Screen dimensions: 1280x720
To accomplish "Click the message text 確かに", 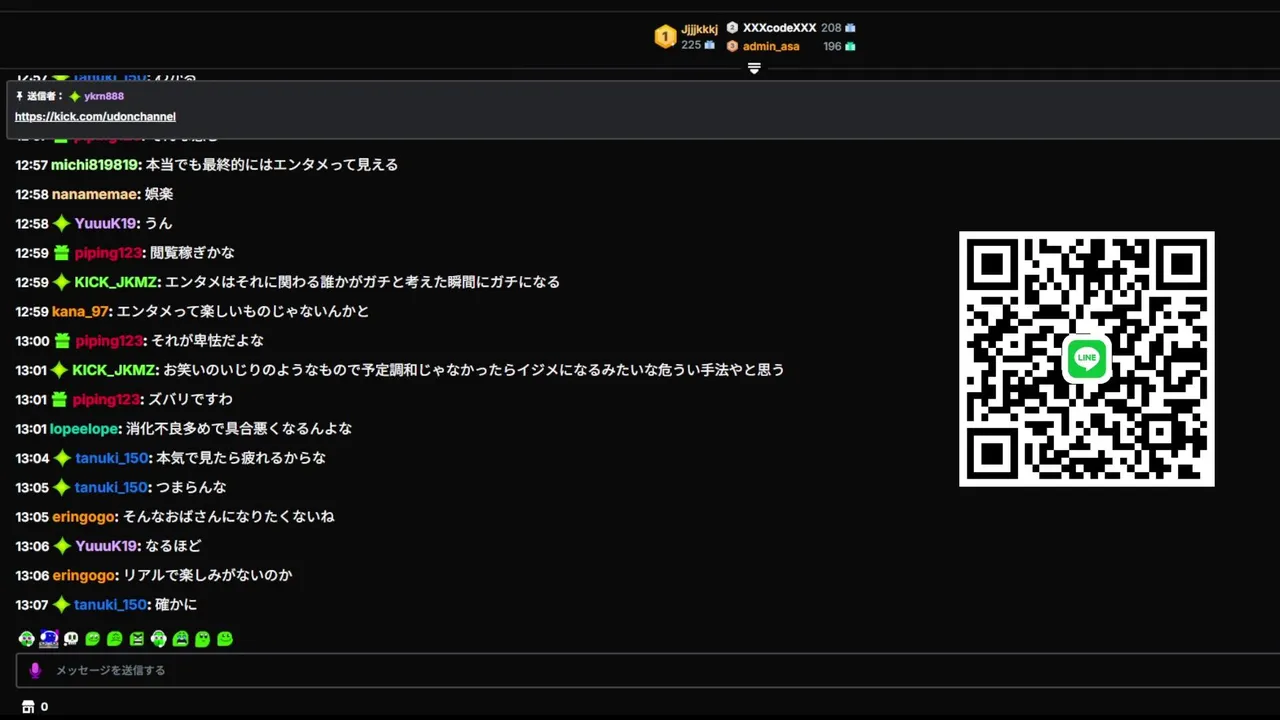I will [177, 605].
